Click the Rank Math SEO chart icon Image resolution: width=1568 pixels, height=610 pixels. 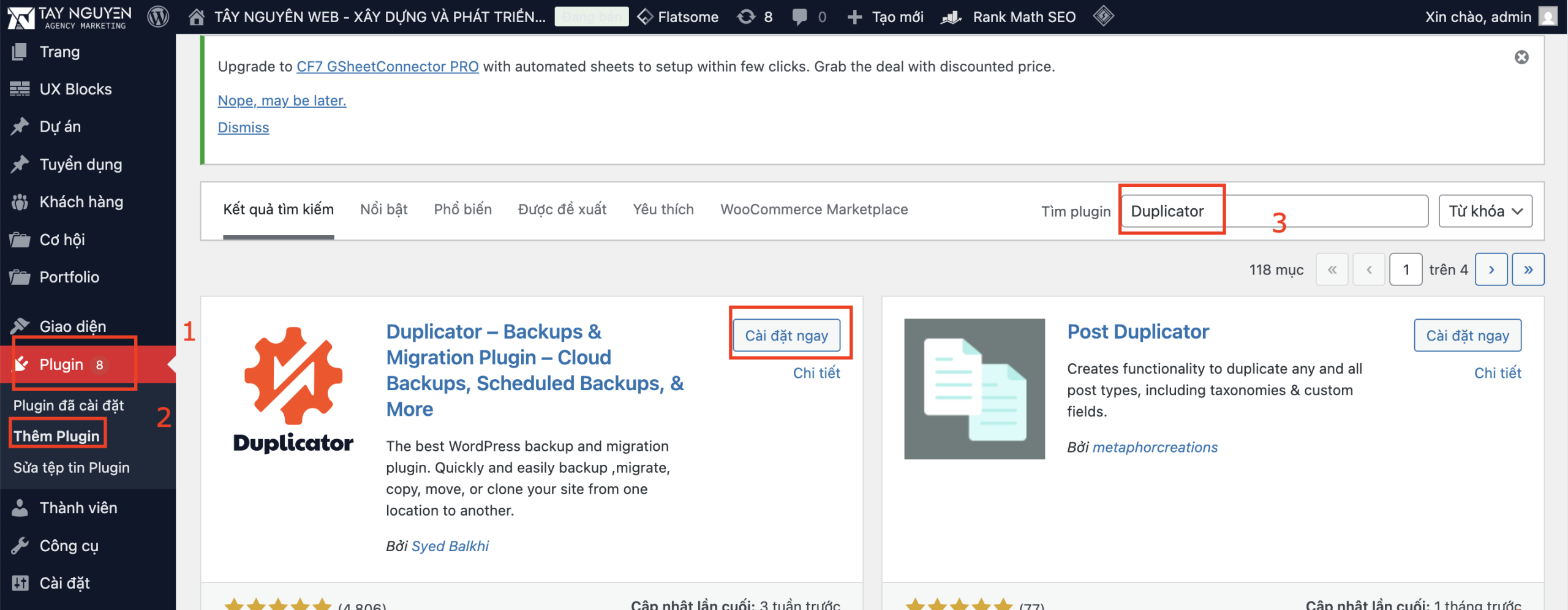click(951, 17)
